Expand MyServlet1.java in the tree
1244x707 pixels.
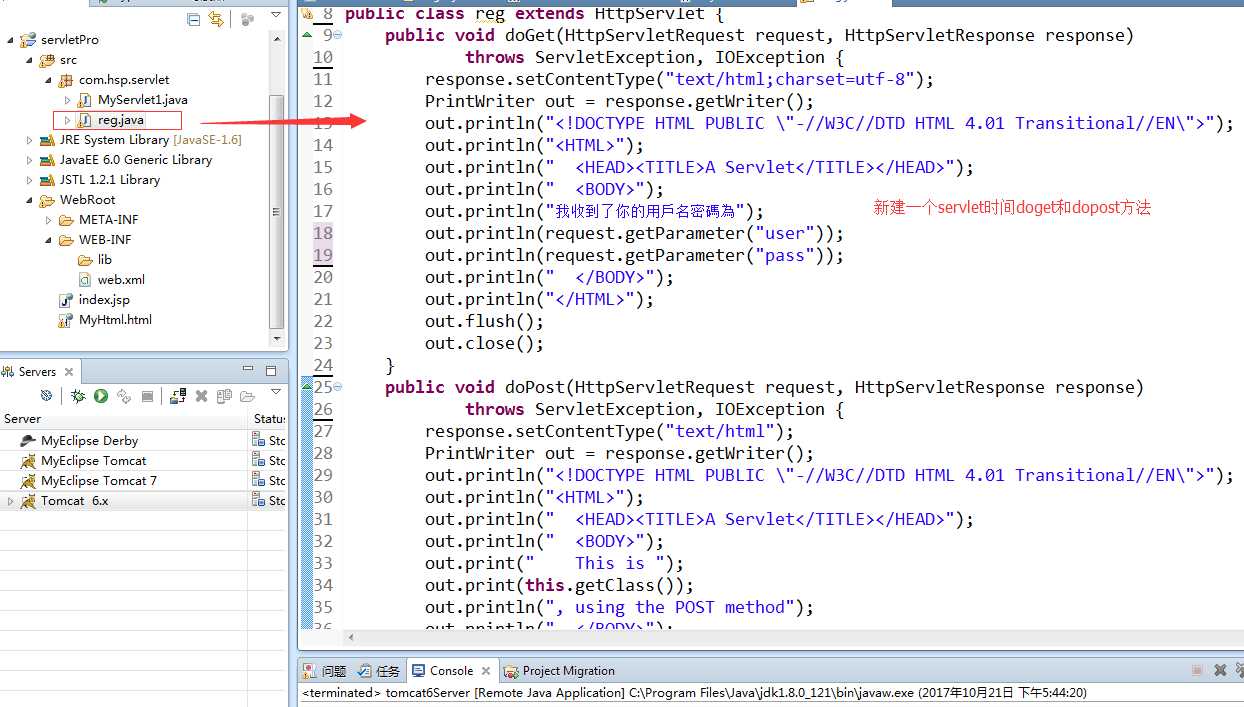67,100
